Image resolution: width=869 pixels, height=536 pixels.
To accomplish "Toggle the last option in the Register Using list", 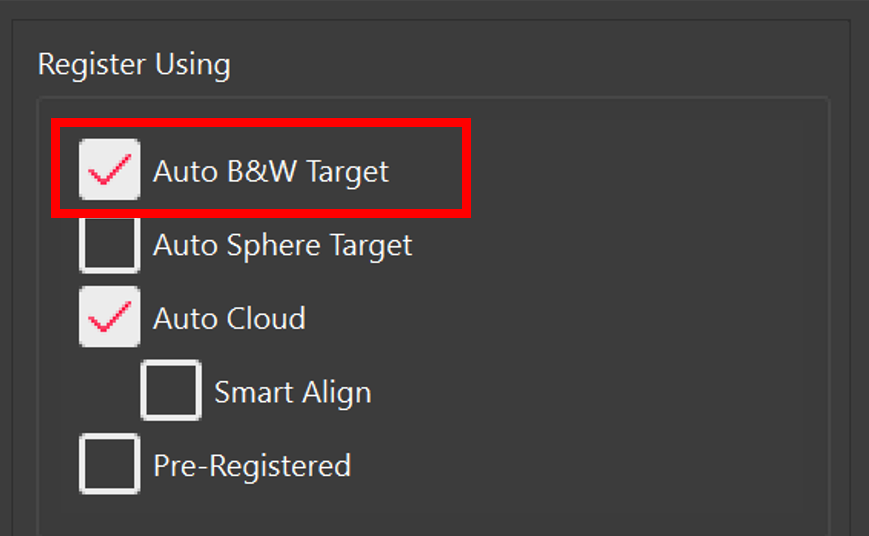I will pos(109,465).
